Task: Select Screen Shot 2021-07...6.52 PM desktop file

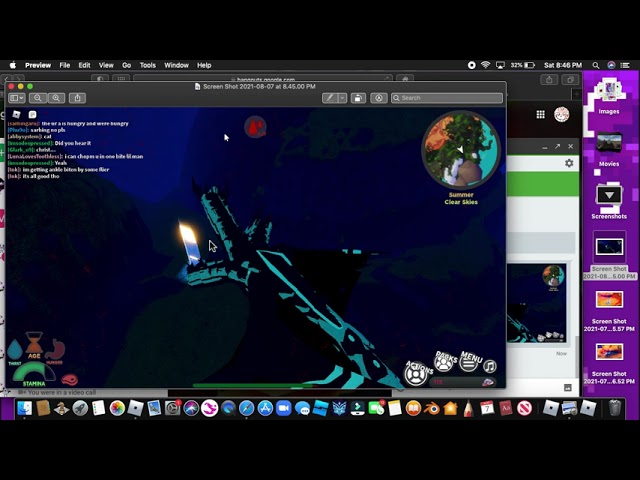Action: click(609, 363)
